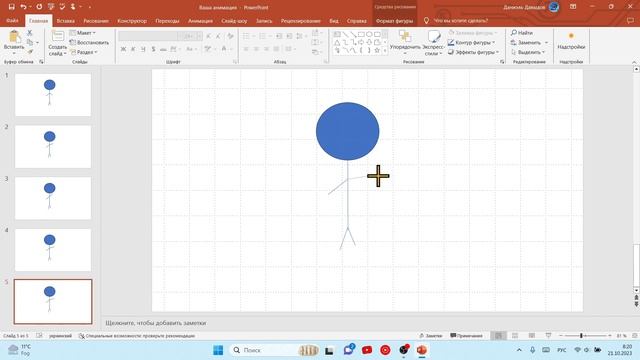
Task: Open the Paste (Вставить) dropdown arrow
Action: (x=14, y=53)
